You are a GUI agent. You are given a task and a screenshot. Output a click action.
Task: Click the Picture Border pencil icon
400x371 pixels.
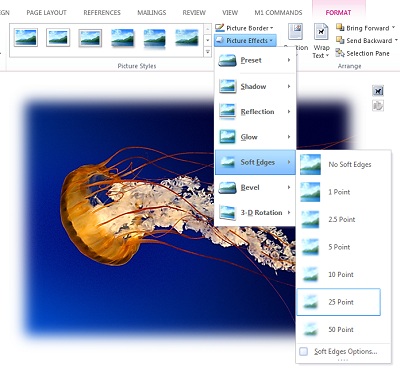point(220,28)
